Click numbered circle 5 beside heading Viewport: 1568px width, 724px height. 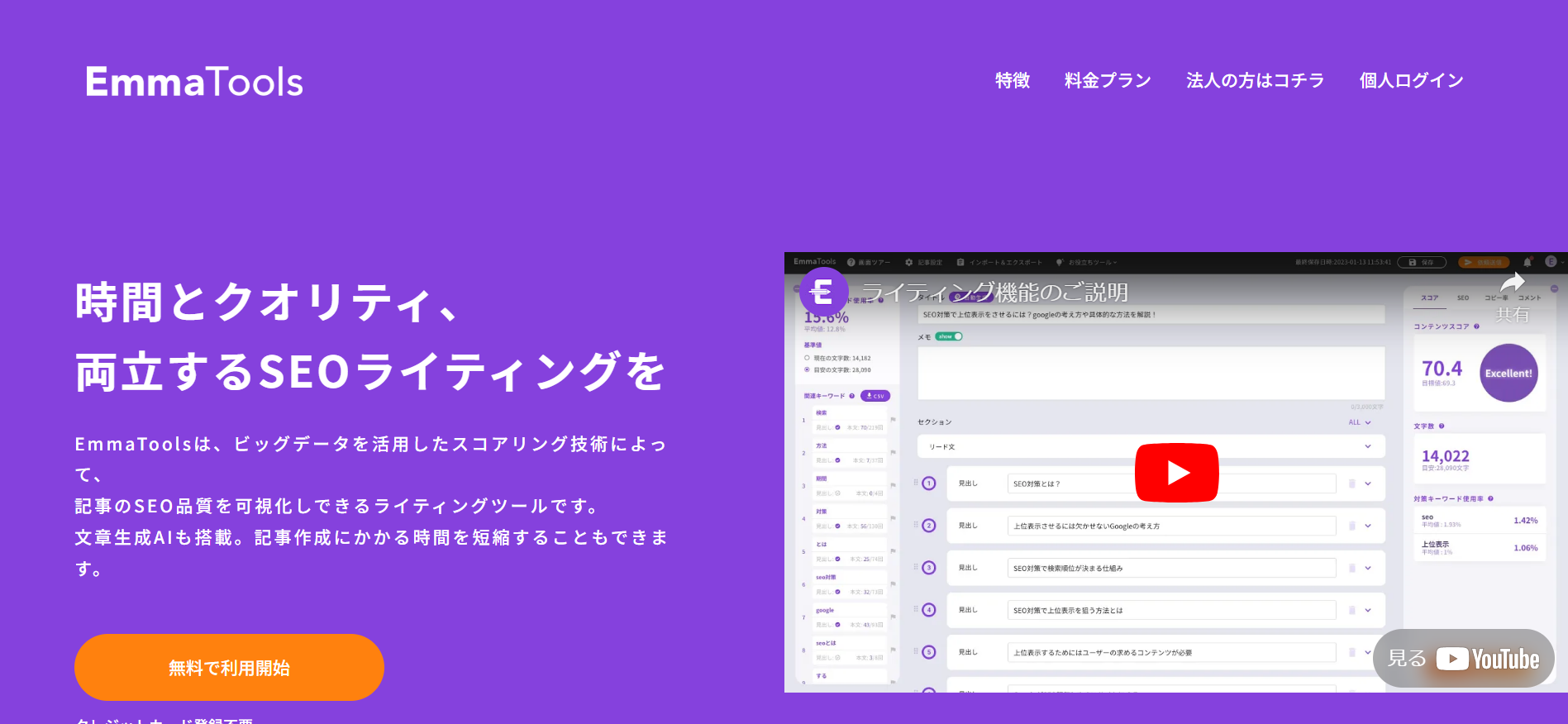point(929,652)
